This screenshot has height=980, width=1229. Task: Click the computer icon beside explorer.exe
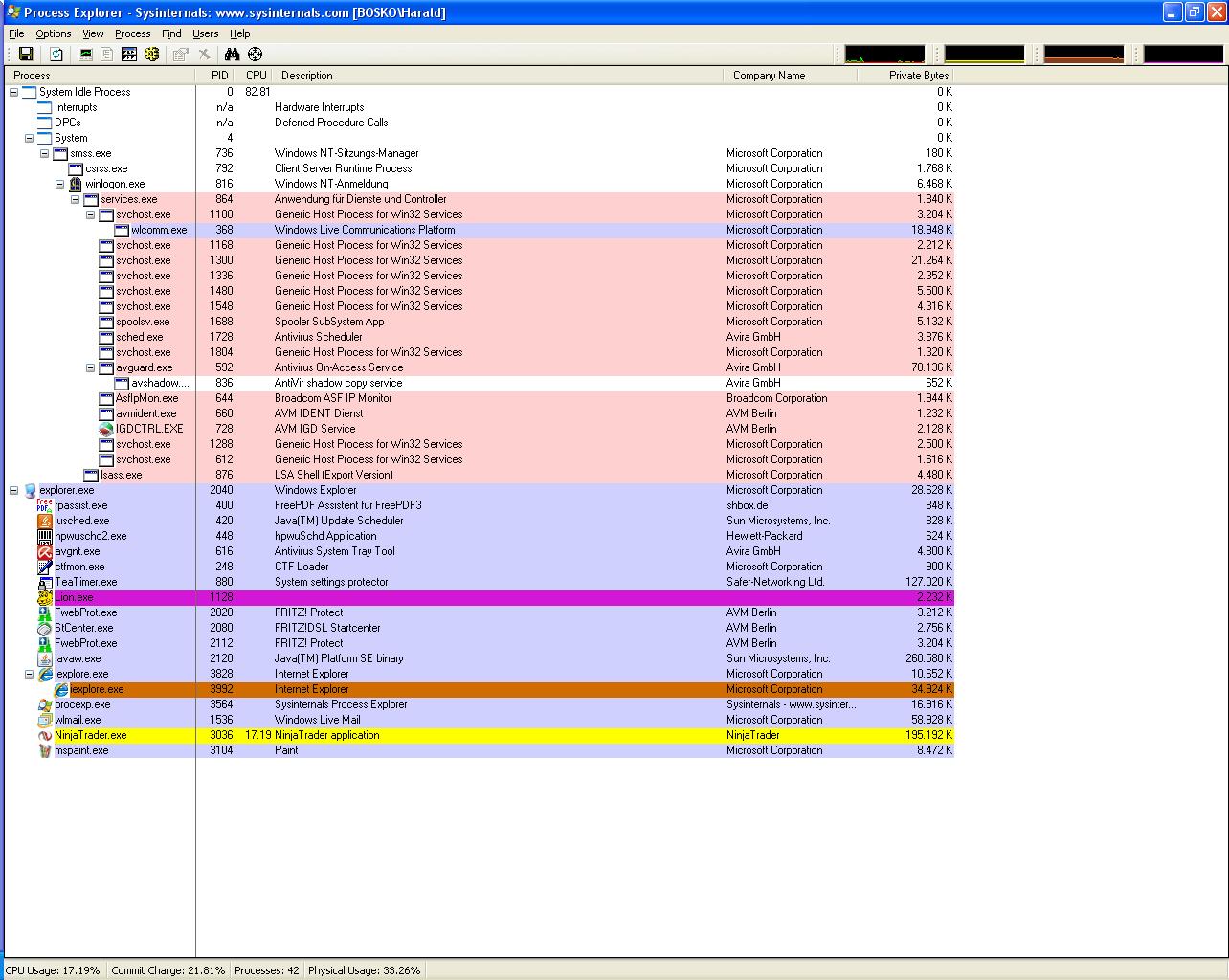(x=29, y=490)
